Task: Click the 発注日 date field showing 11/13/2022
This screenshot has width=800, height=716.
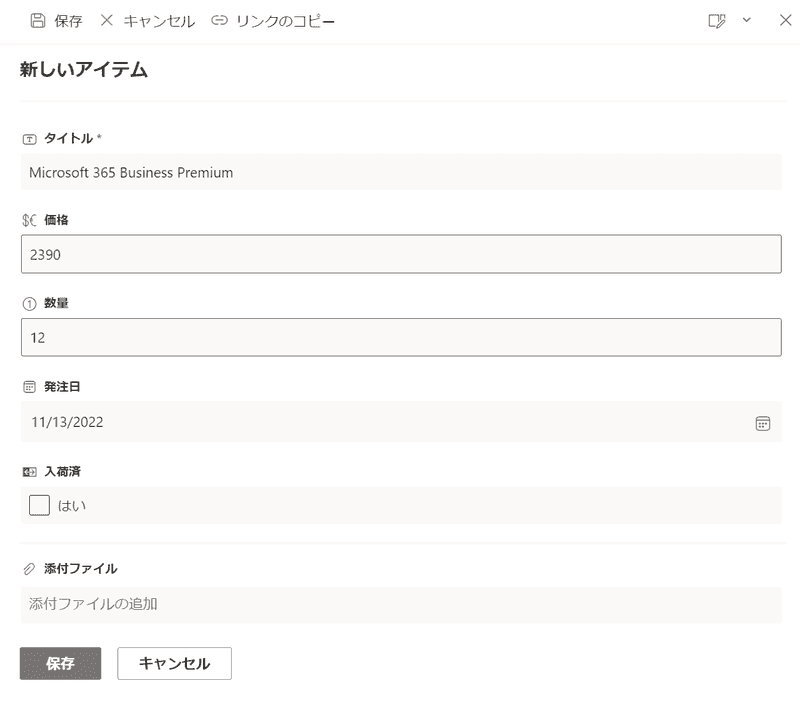Action: 380,422
